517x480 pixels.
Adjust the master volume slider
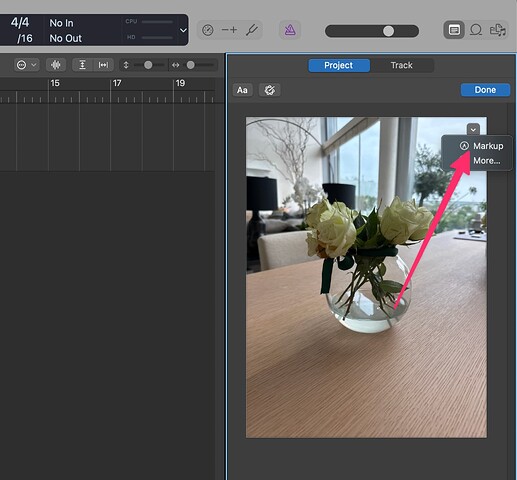click(372, 31)
